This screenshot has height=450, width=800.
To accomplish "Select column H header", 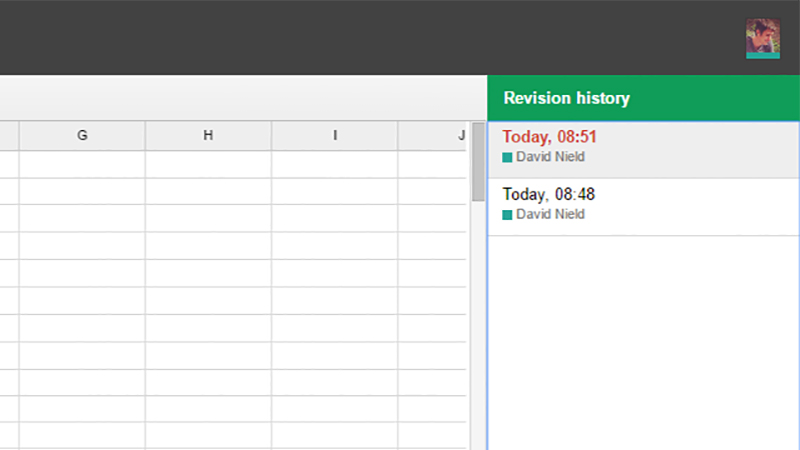I will [208, 136].
